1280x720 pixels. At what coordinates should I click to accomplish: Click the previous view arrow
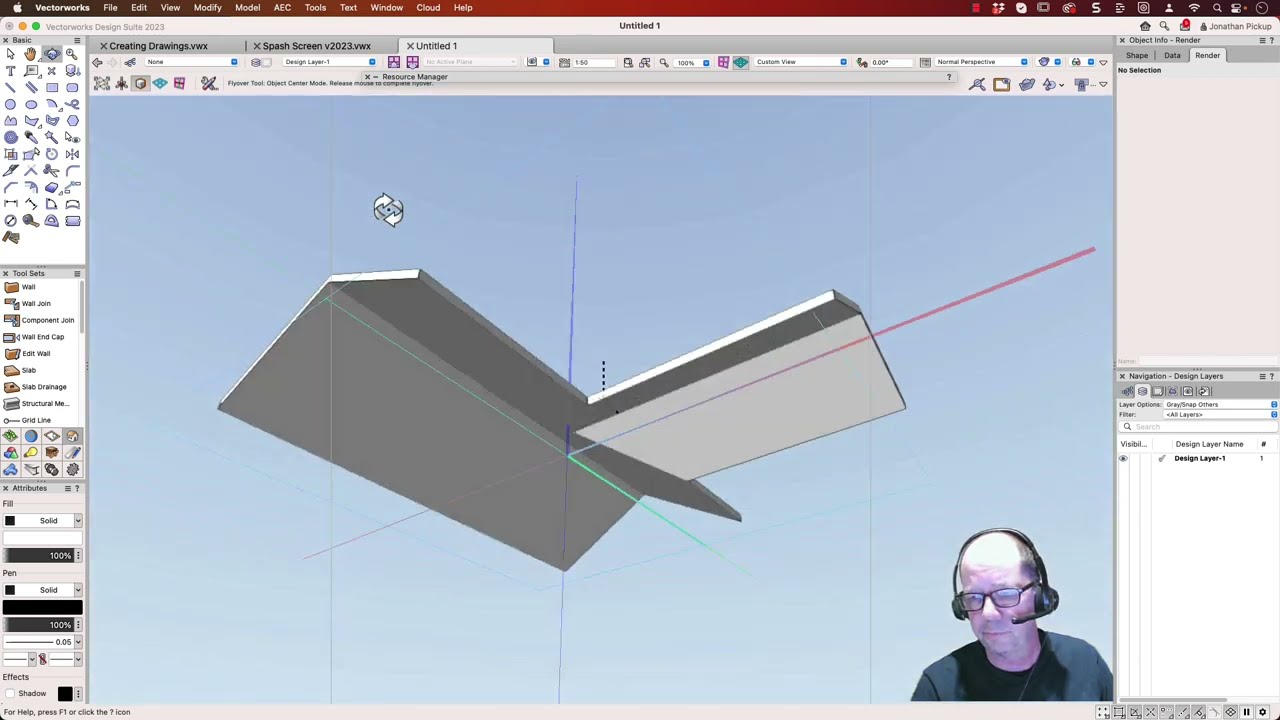pos(98,62)
